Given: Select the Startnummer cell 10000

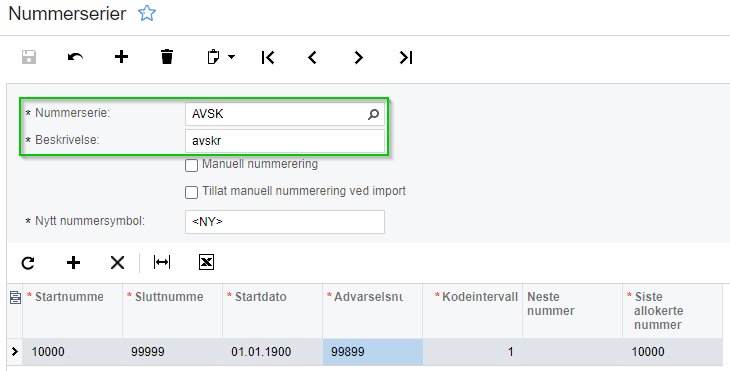Looking at the screenshot, I should pyautogui.click(x=73, y=351).
